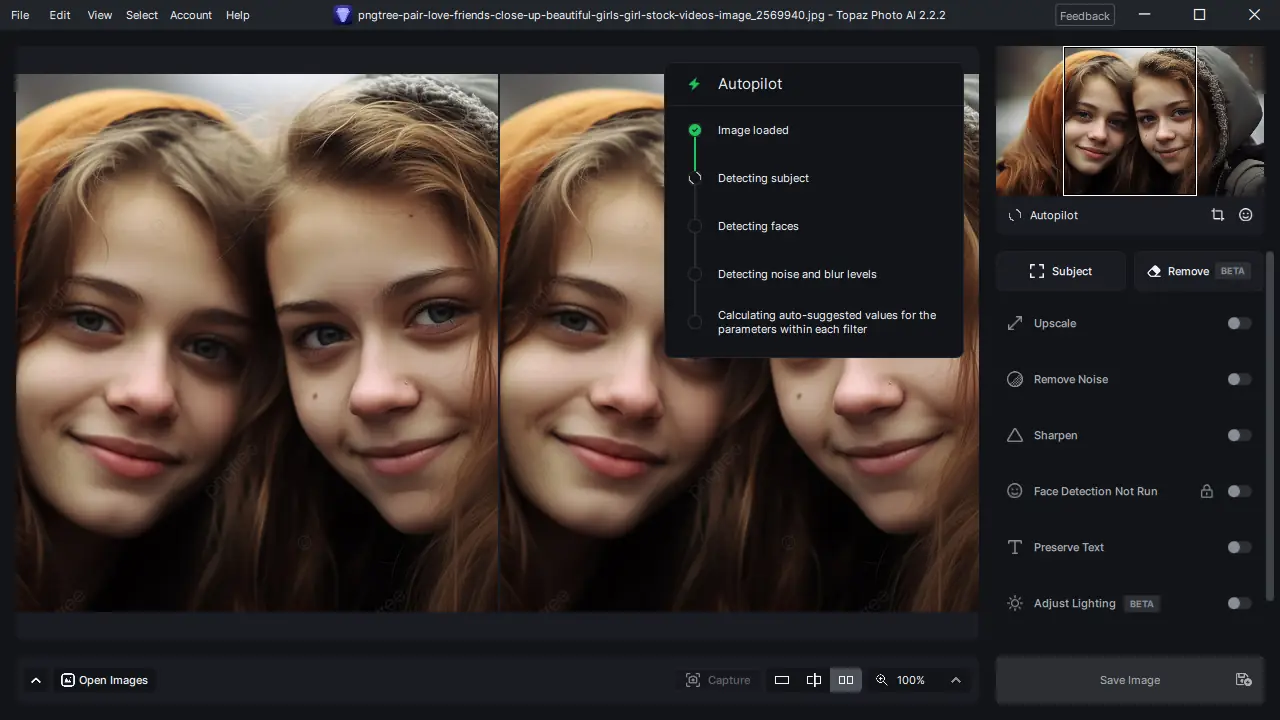The image size is (1280, 720).
Task: Click the save settings icon beside Save Image
Action: 1243,680
